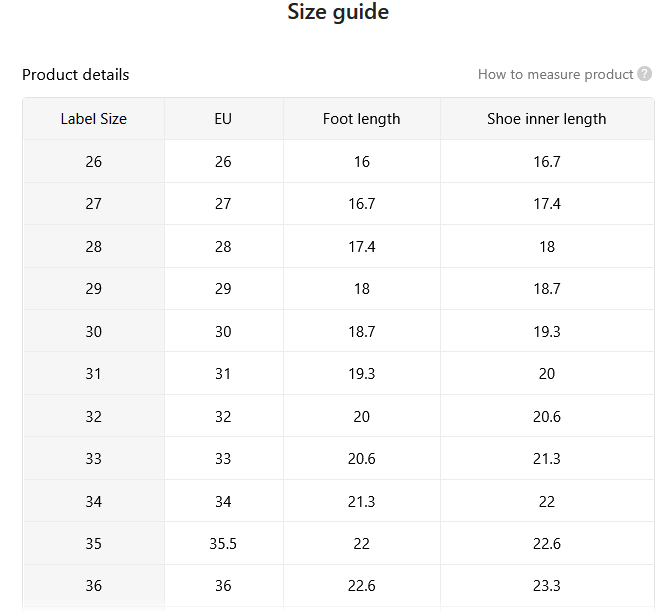The width and height of the screenshot is (670, 612).
Task: Click the Product details label
Action: click(76, 75)
